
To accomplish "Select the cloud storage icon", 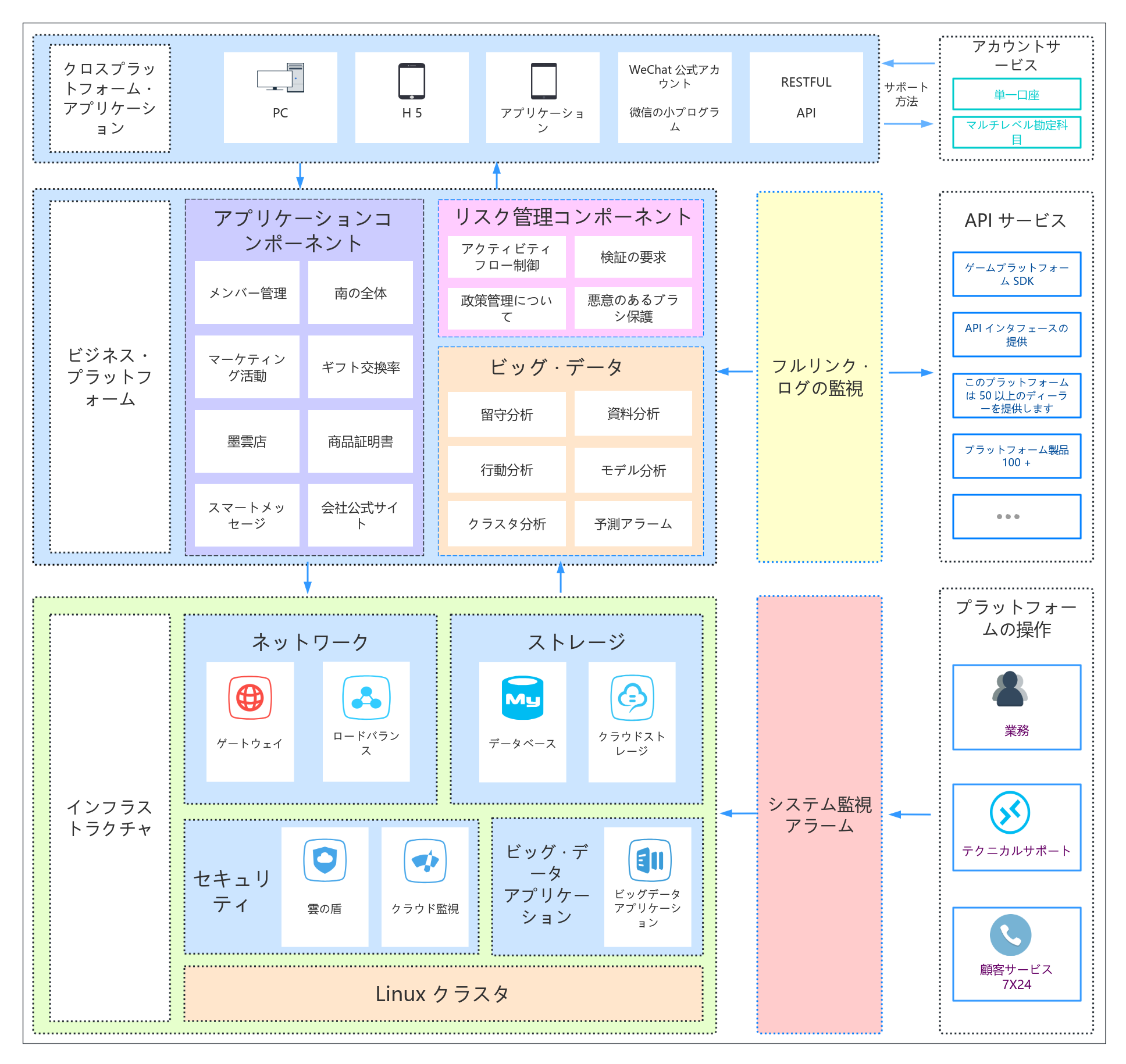I will [x=632, y=698].
